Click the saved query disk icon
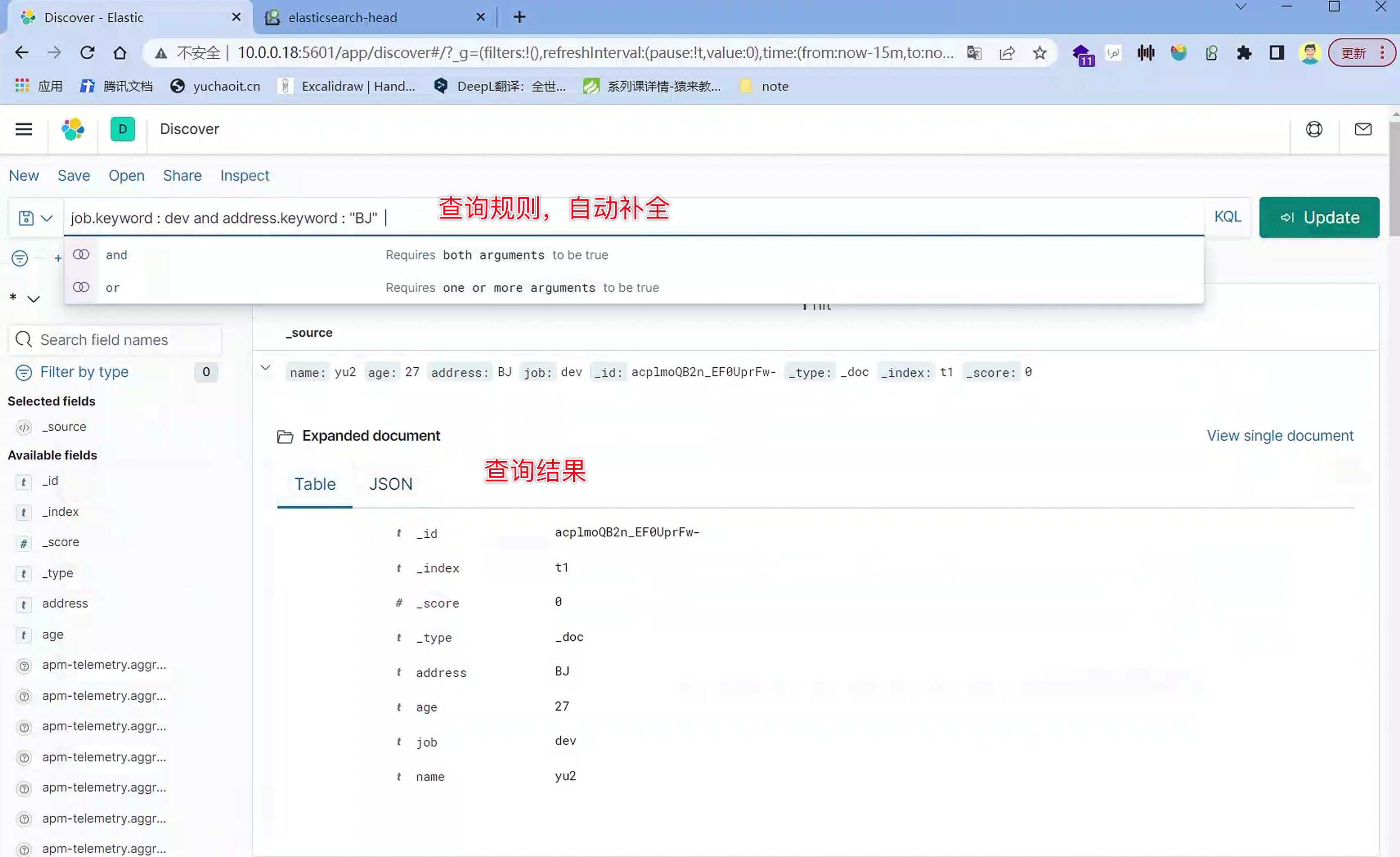Viewport: 1400px width, 857px height. click(27, 218)
